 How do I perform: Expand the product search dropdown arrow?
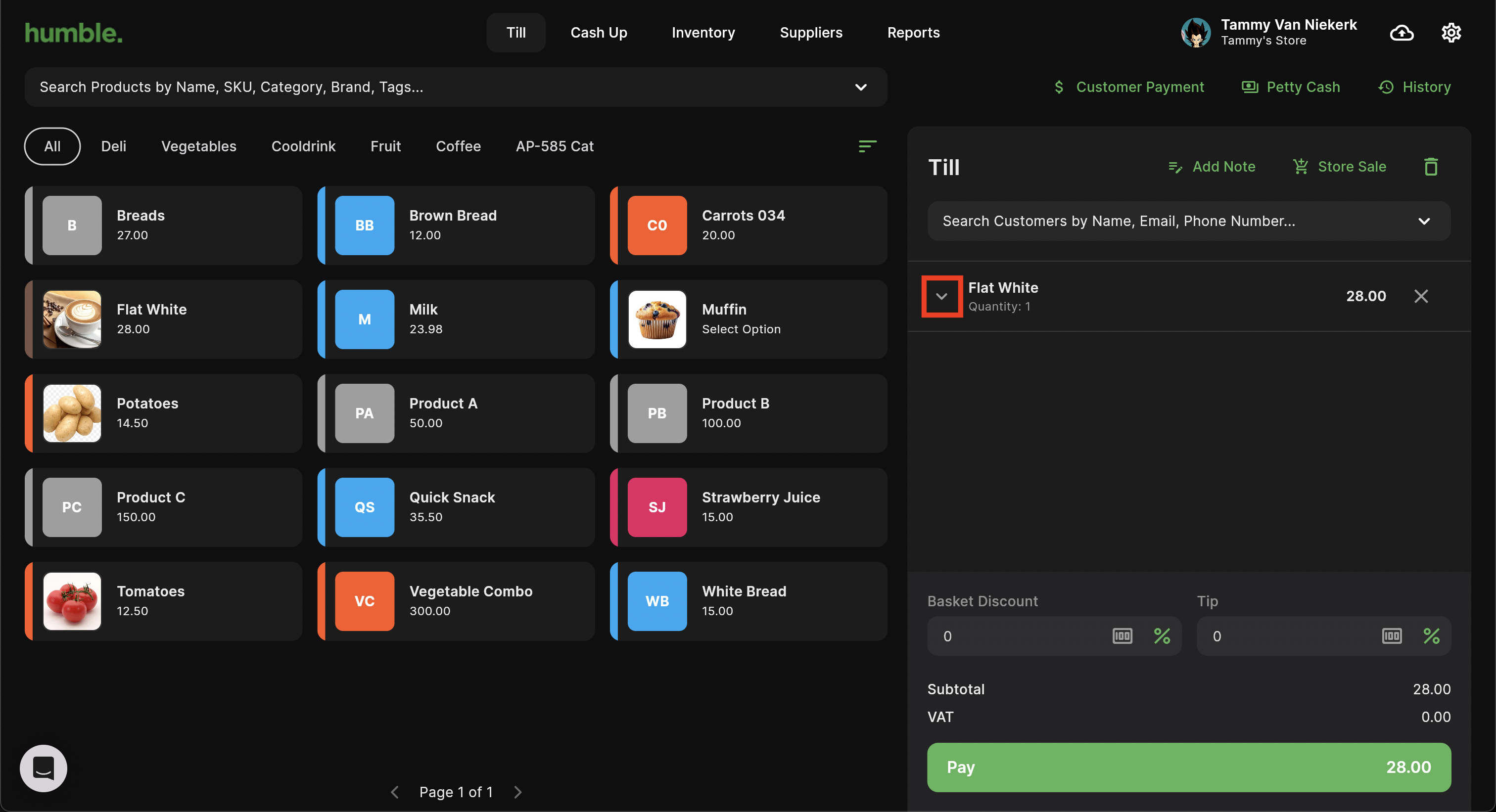pos(860,87)
